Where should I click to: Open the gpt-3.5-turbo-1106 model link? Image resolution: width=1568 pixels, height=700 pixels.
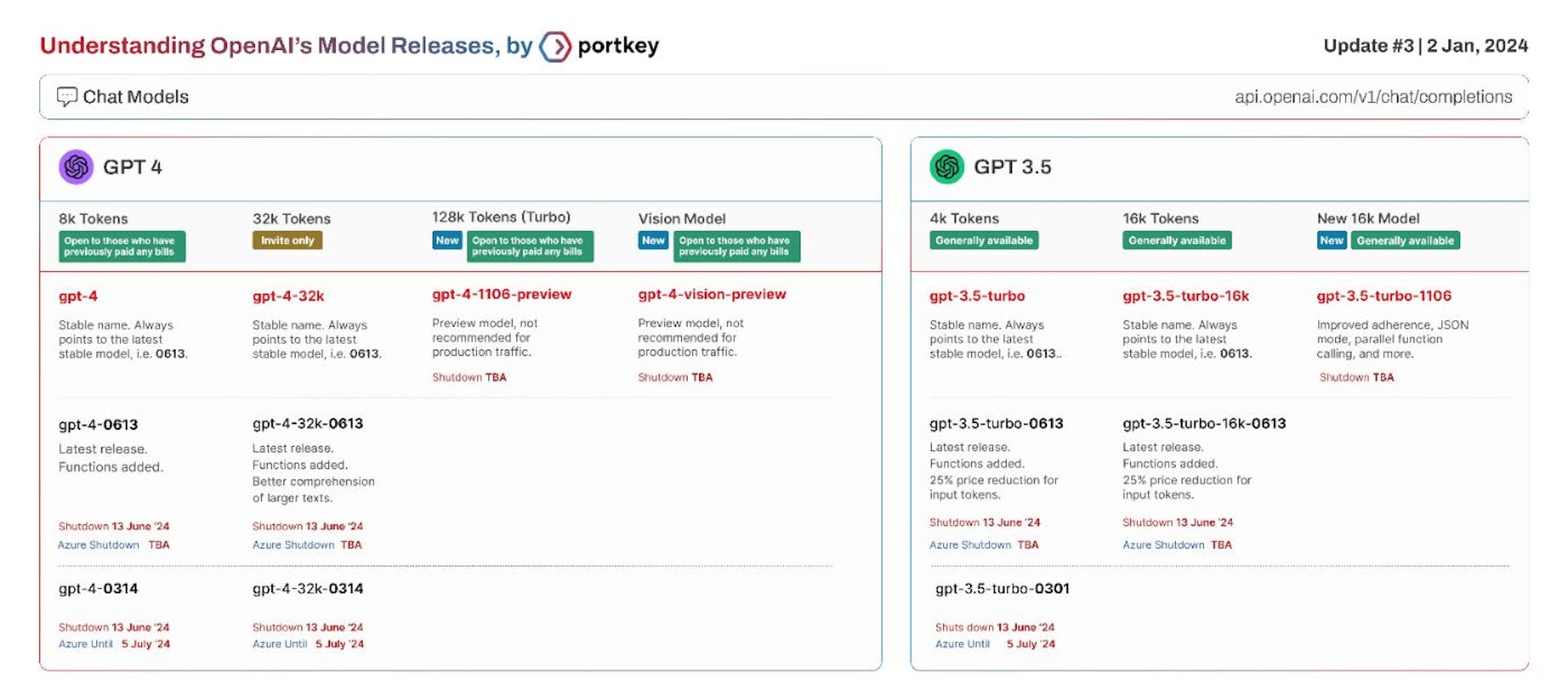(1384, 296)
